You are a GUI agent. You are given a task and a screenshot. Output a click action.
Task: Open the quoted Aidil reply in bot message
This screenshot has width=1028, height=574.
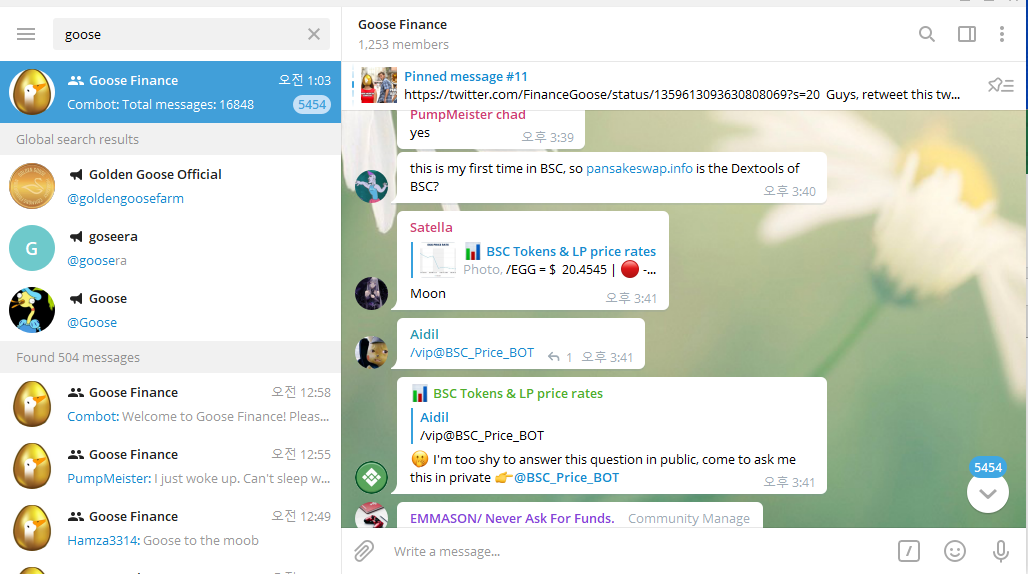pos(482,427)
